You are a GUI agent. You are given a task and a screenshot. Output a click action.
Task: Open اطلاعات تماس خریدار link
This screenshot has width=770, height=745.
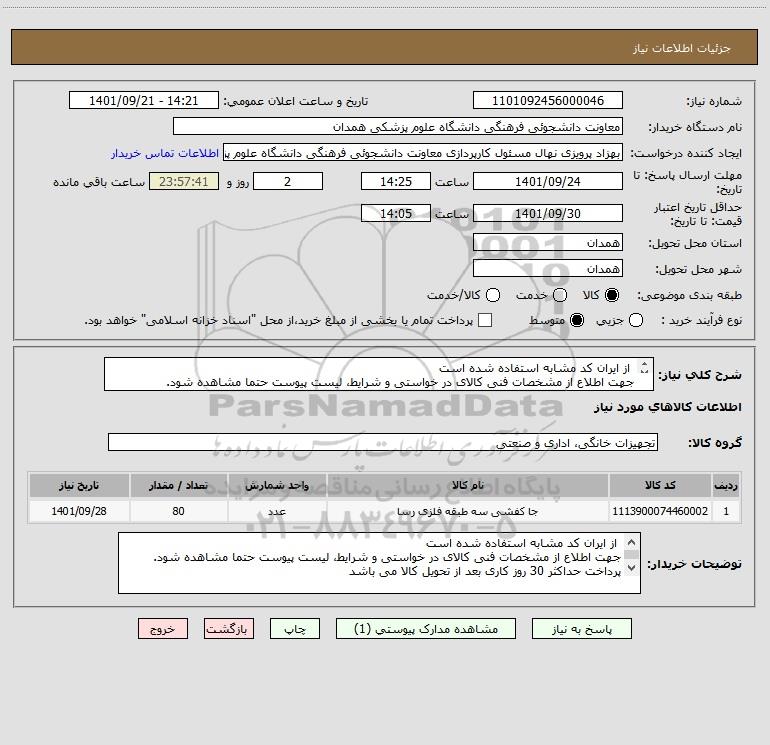pos(165,153)
